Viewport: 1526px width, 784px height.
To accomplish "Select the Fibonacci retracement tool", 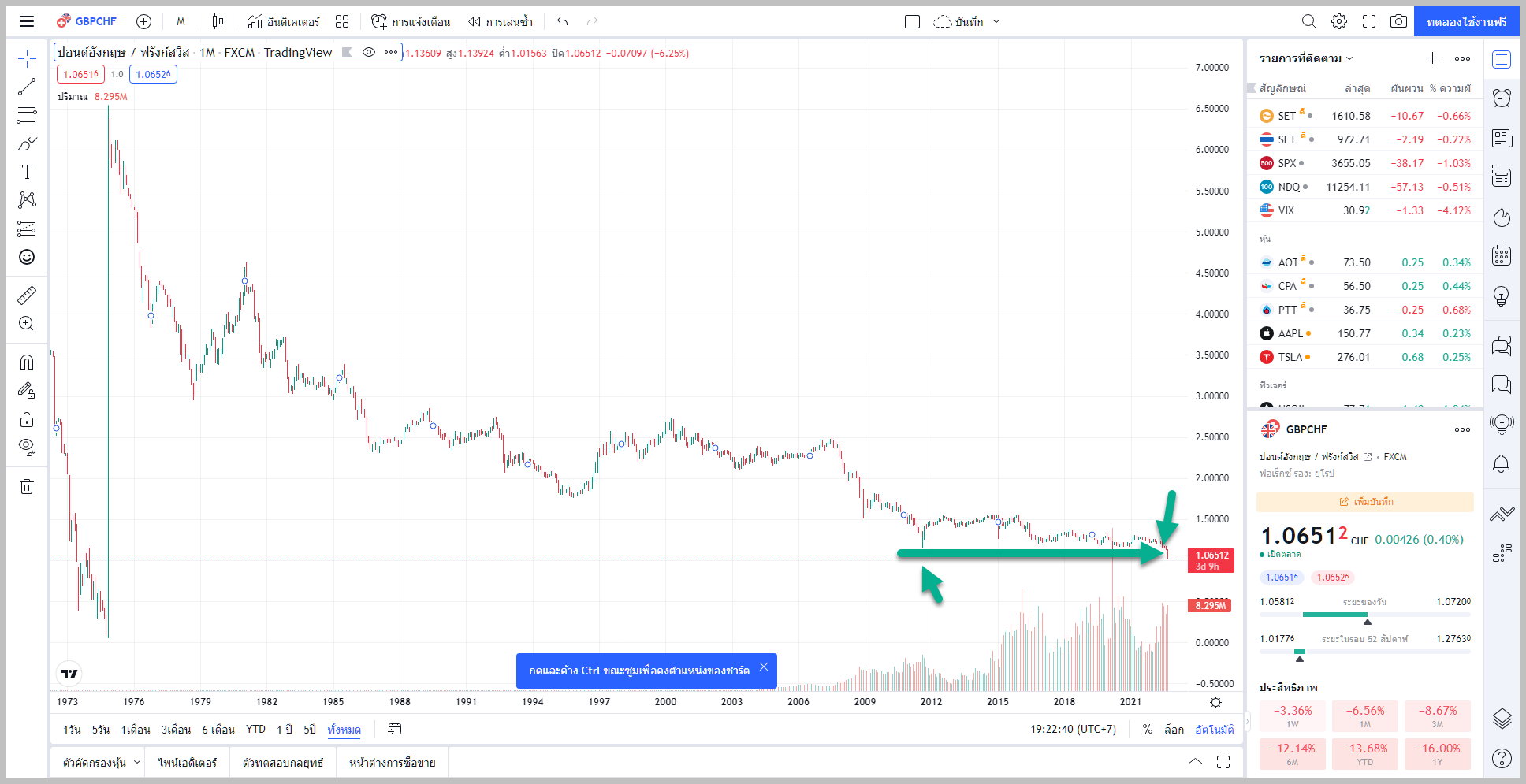I will point(27,115).
